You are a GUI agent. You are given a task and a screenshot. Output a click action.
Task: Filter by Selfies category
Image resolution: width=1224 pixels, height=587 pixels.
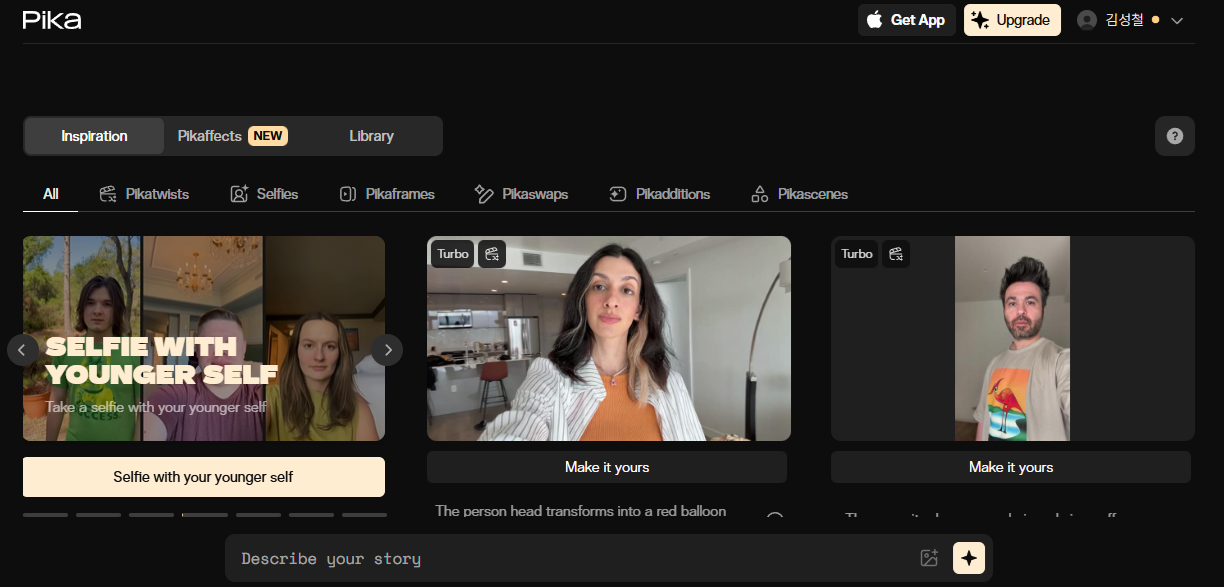[264, 194]
